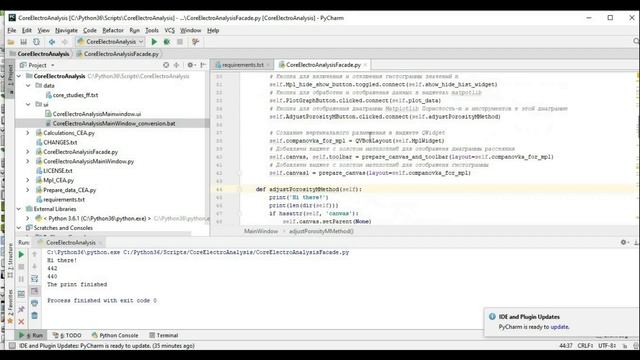Start debugging with the toolbar bug icon
The image size is (640, 360).
pos(167,42)
